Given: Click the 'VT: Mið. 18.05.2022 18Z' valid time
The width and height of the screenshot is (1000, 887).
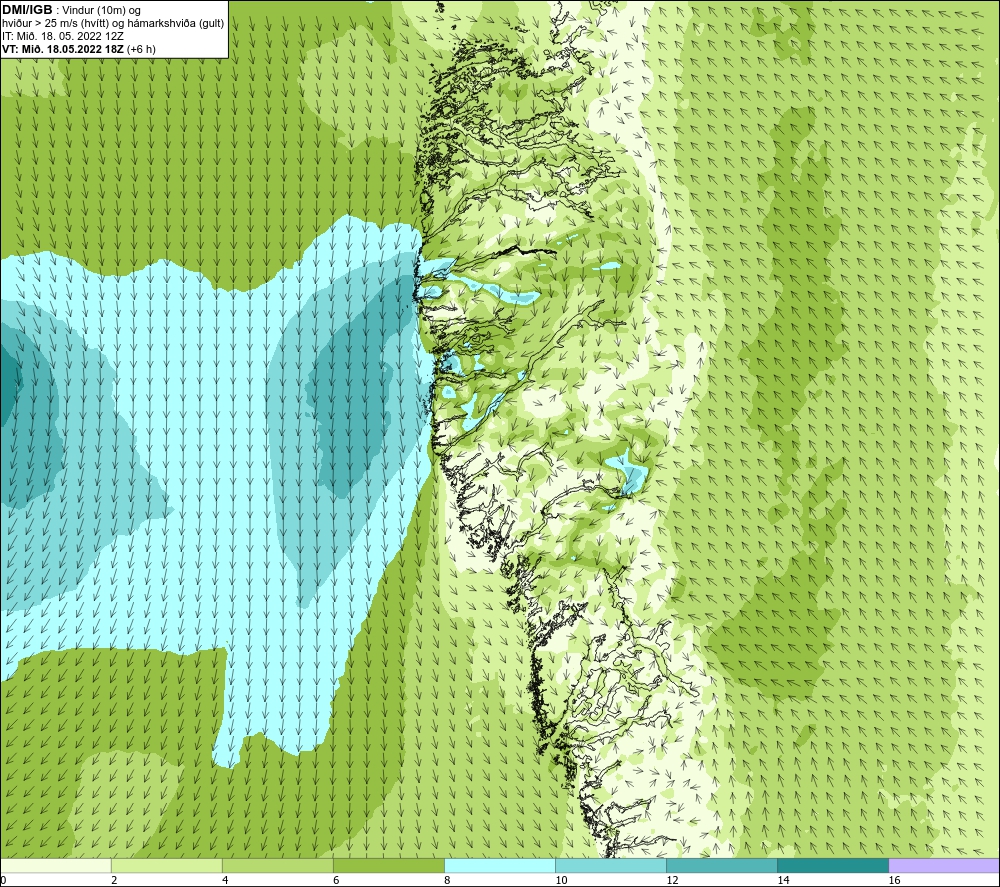Looking at the screenshot, I should 63,49.
